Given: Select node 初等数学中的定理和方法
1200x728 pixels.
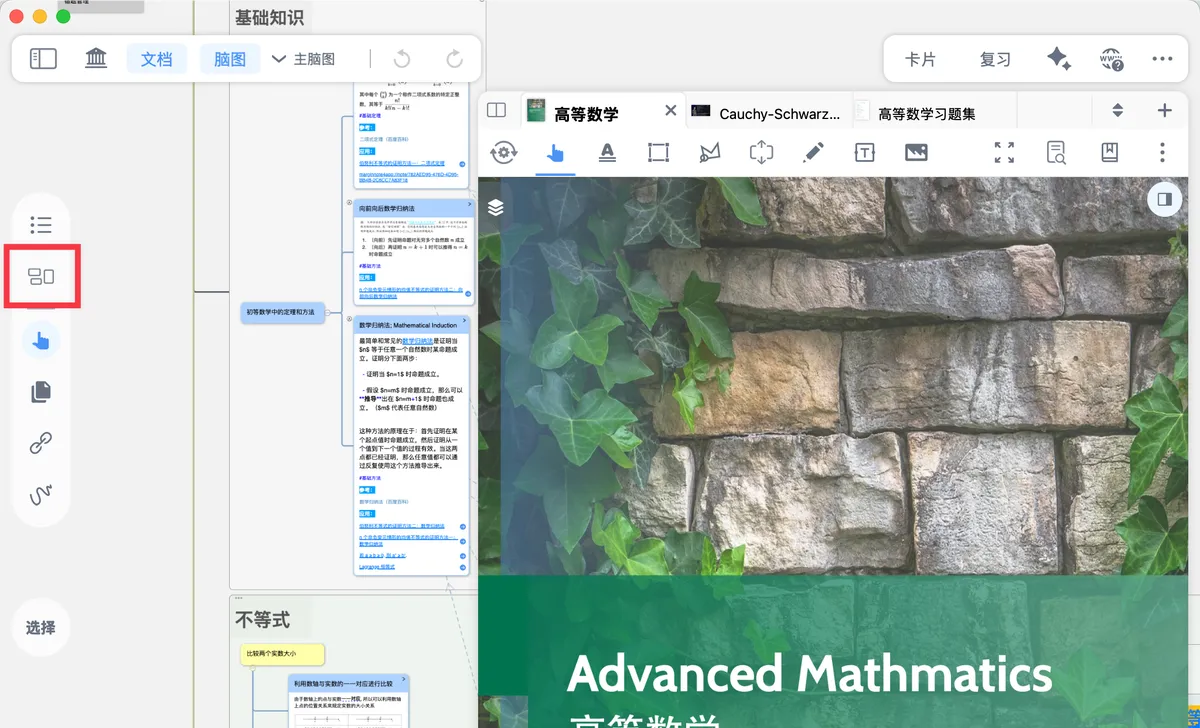Looking at the screenshot, I should click(283, 312).
